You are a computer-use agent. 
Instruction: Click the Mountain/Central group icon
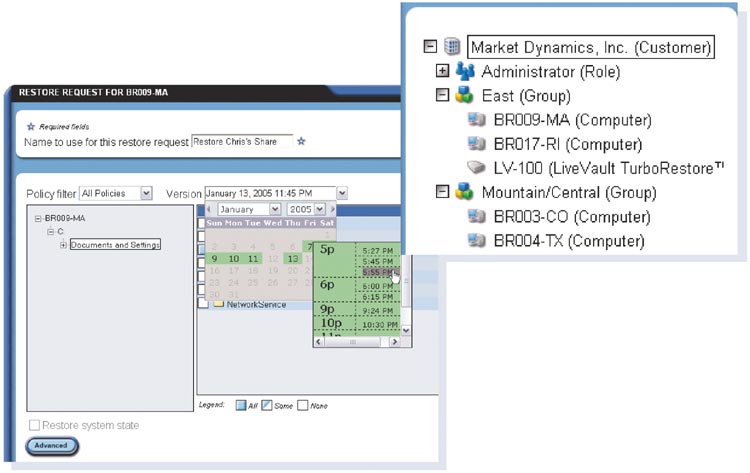[465, 192]
